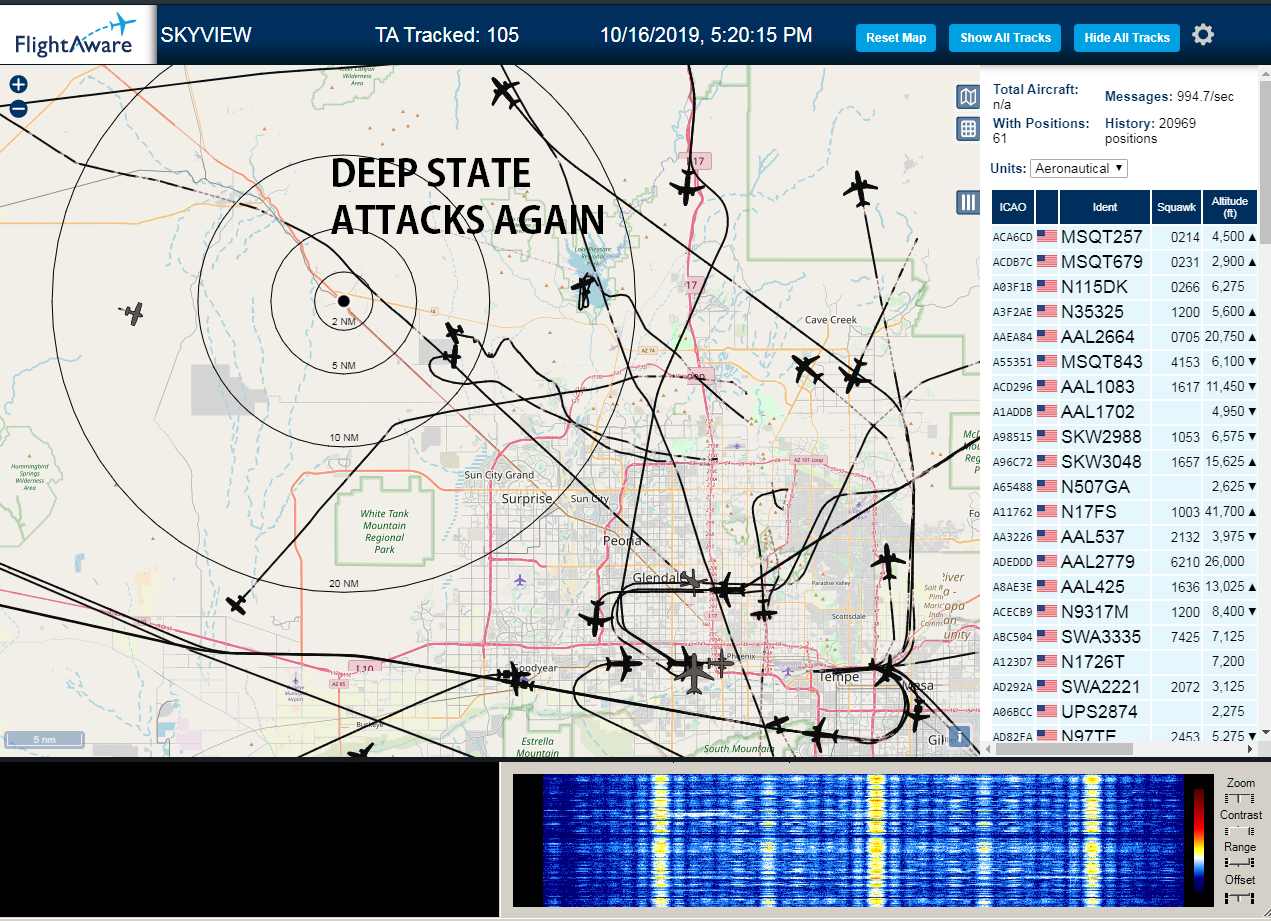The height and width of the screenshot is (921, 1271).
Task: Click the ICAO code ACA6CD
Action: coord(1012,237)
